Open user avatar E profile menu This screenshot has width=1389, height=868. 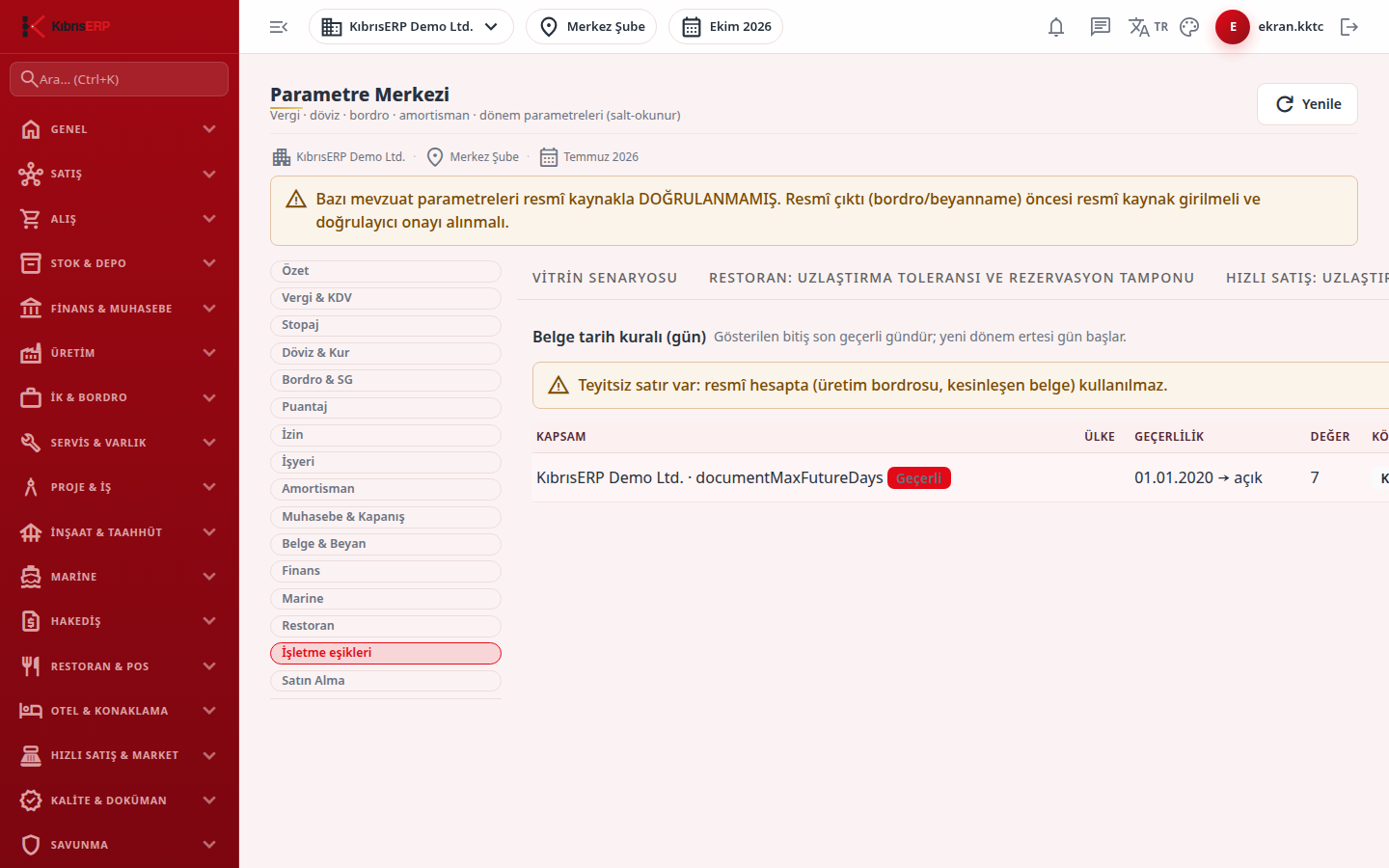coord(1233,27)
